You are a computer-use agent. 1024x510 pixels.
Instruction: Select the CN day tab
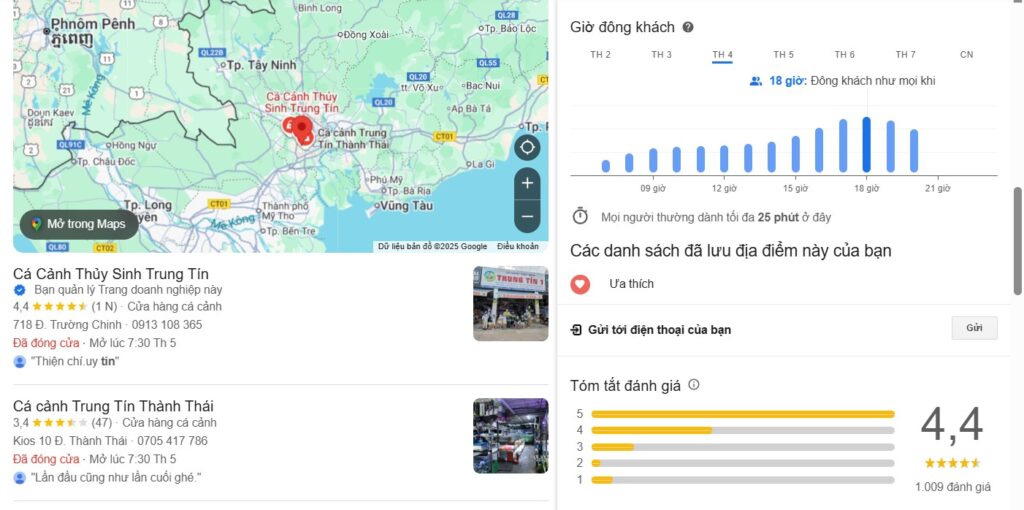pos(966,55)
